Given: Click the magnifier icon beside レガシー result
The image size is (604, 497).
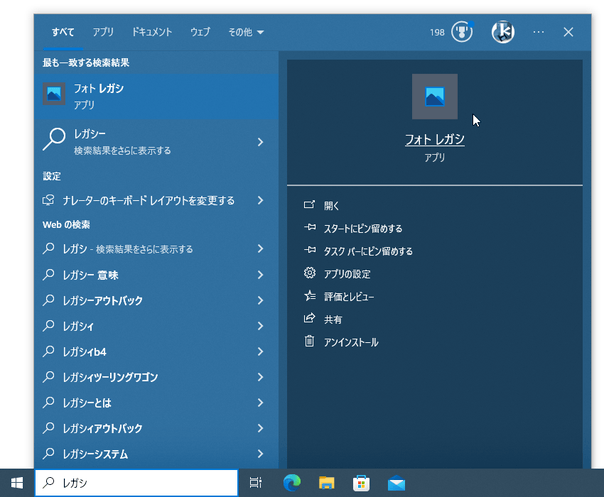Looking at the screenshot, I should click(54, 139).
